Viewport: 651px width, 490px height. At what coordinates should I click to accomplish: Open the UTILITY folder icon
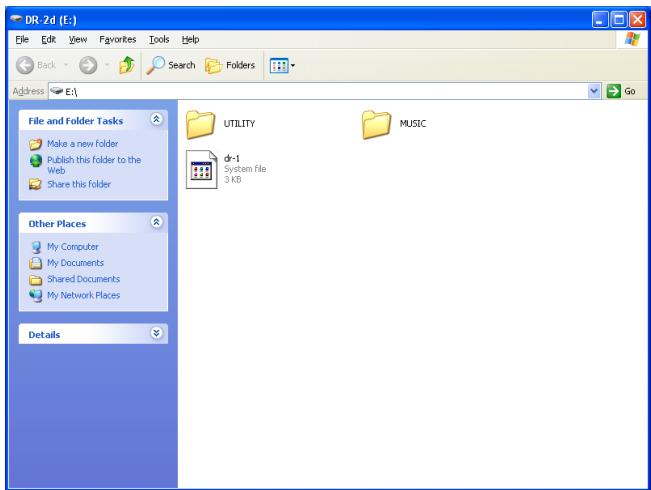pyautogui.click(x=202, y=123)
